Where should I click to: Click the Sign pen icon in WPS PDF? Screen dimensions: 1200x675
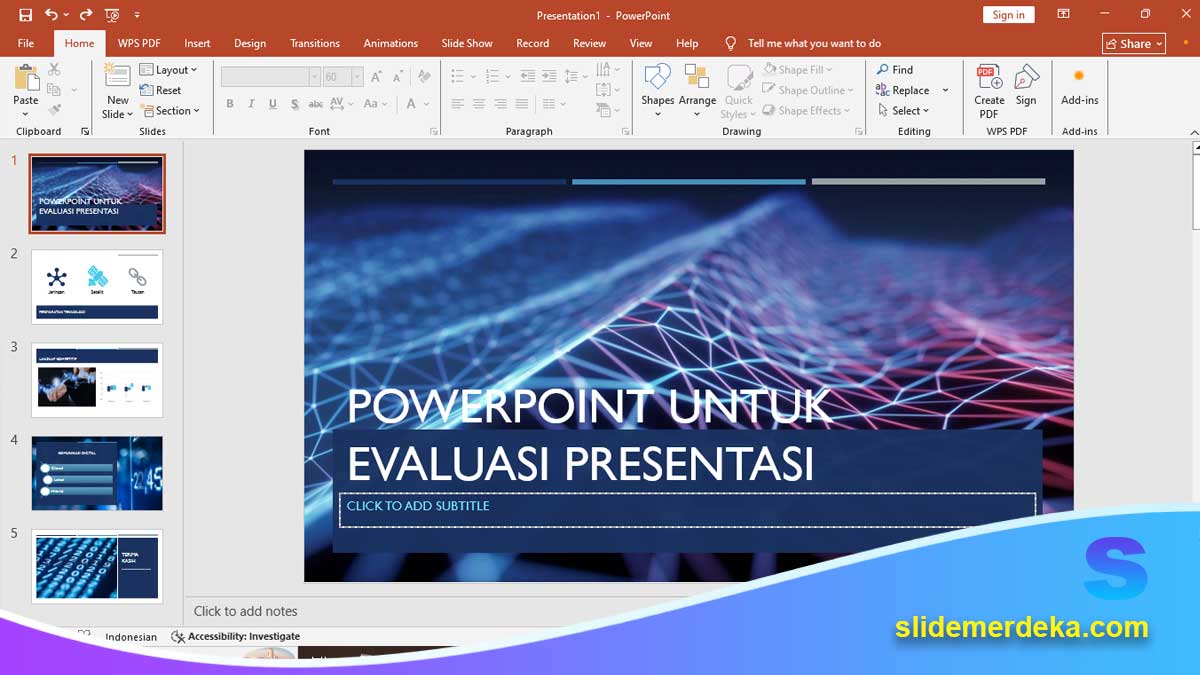1026,78
